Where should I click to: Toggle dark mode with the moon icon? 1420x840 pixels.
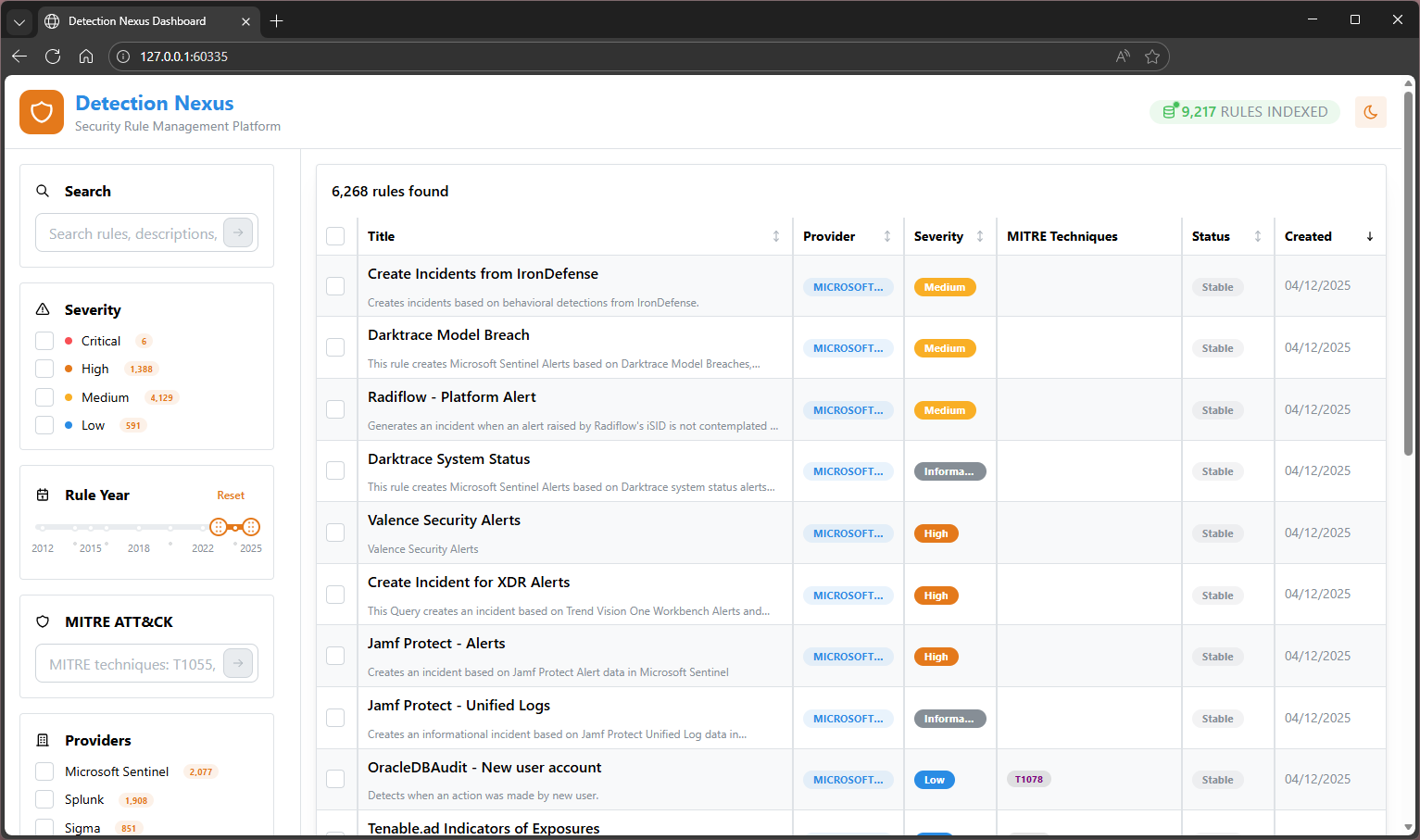(1370, 112)
